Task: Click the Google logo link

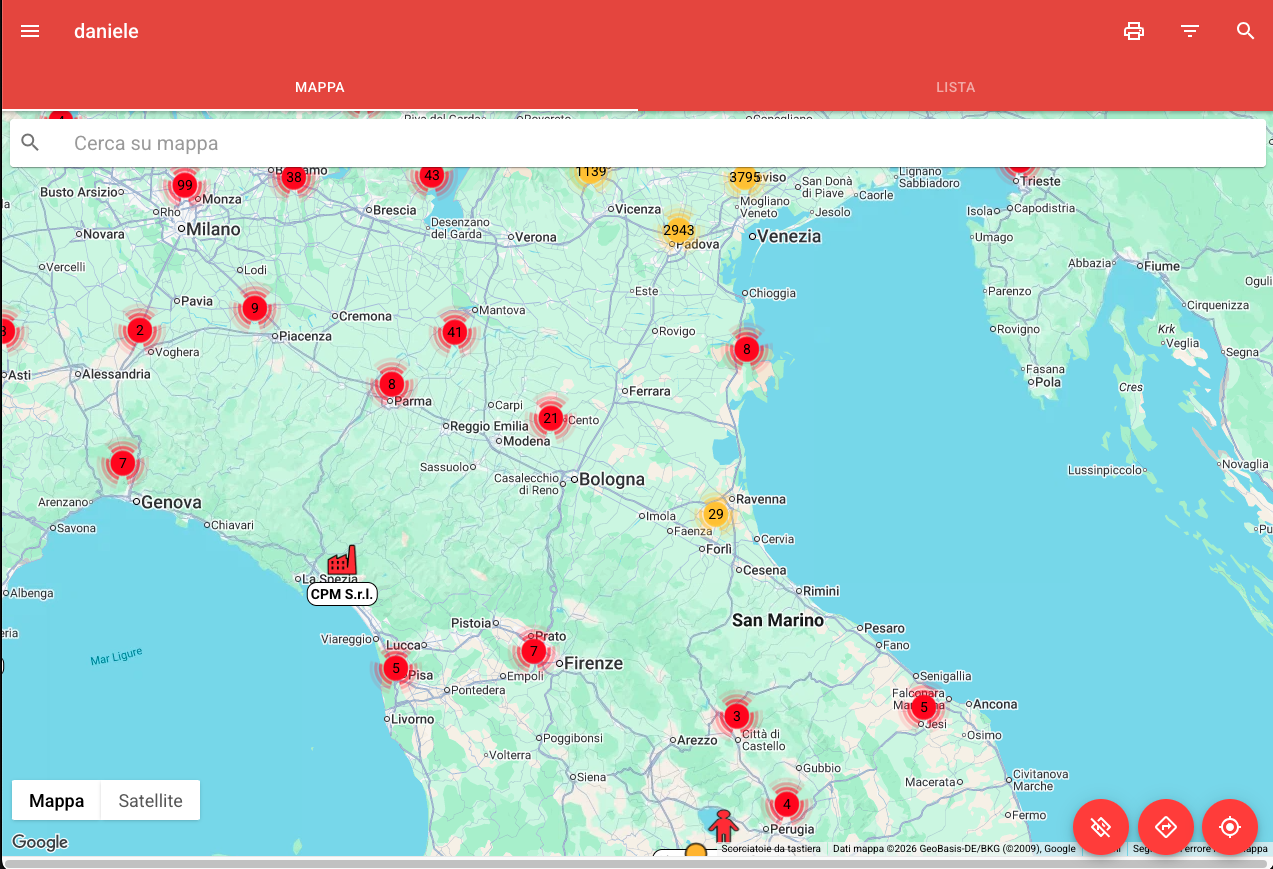Action: point(40,842)
